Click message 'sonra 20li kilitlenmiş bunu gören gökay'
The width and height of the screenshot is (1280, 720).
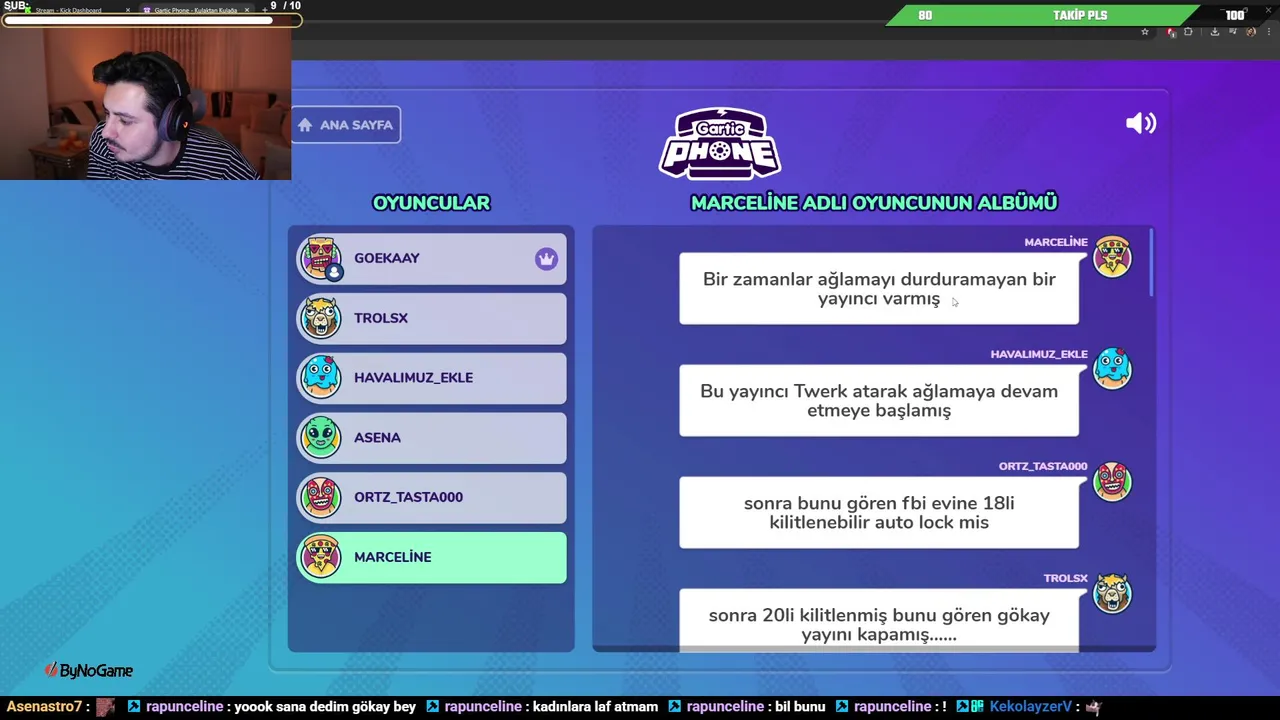point(879,621)
